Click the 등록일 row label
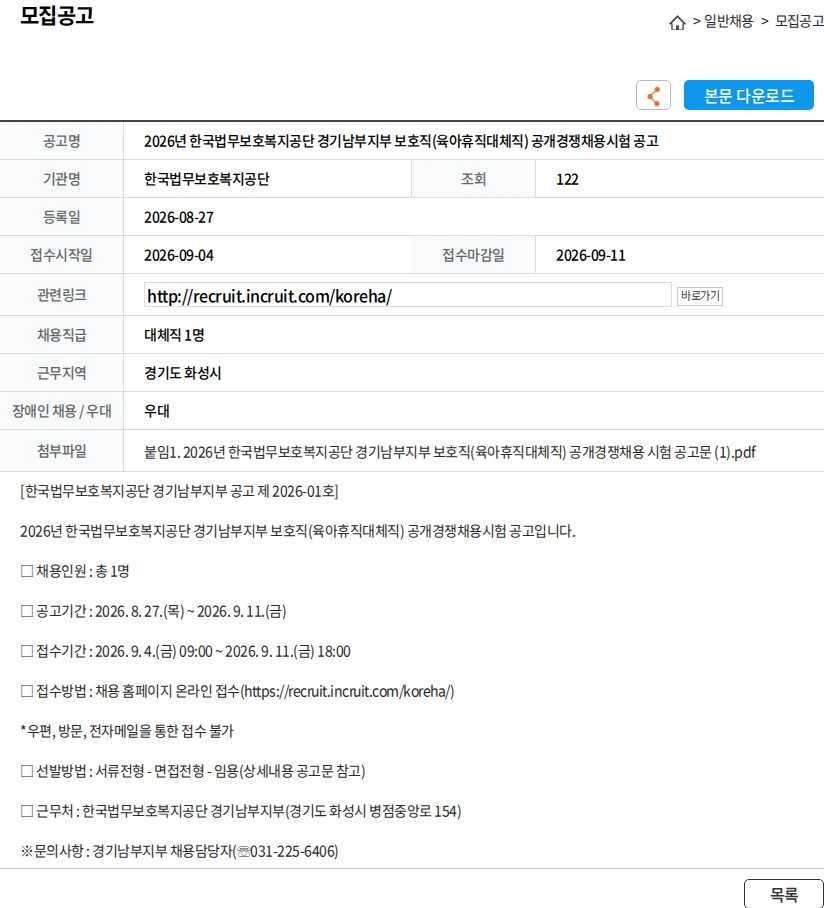Viewport: 824px width, 908px height. [x=61, y=217]
